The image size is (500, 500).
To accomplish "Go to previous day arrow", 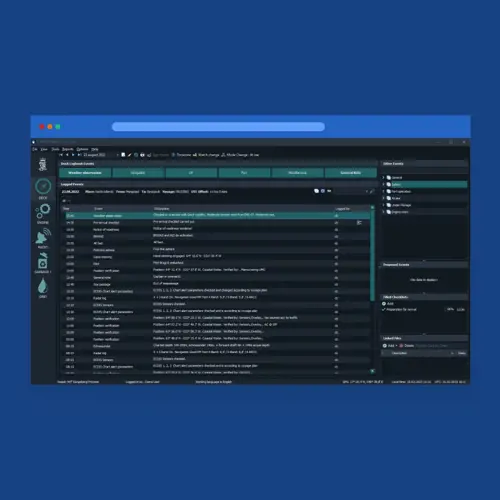I will pos(67,155).
